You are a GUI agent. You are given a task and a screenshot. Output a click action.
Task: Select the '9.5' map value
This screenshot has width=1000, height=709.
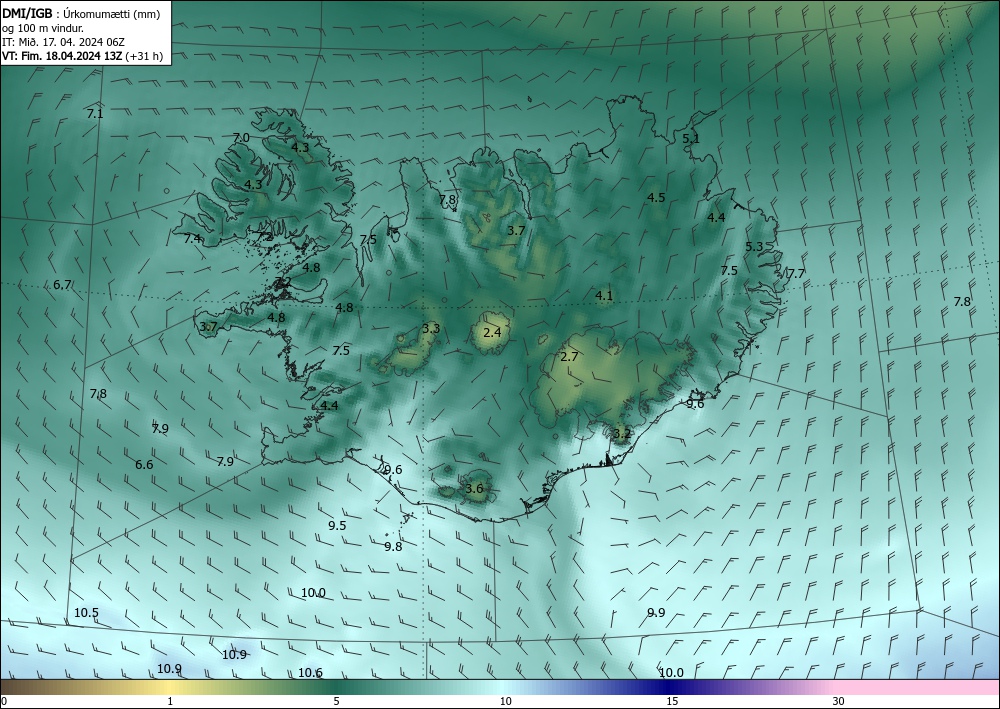(x=337, y=526)
